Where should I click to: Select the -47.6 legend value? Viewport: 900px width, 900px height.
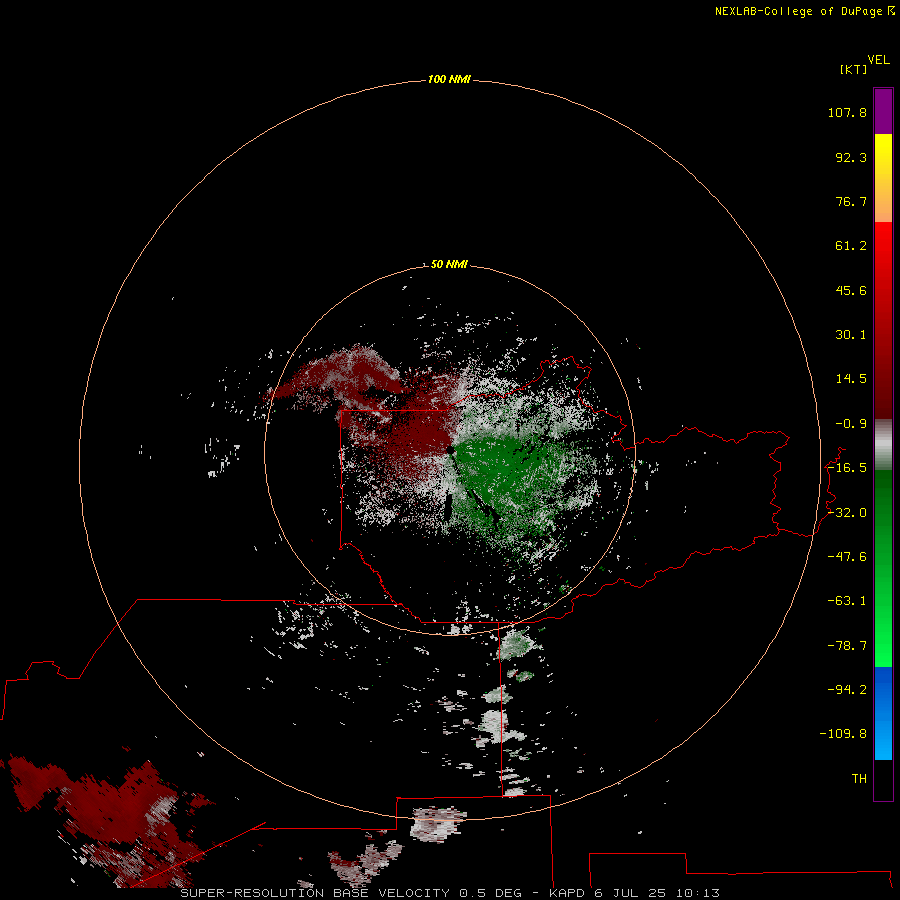point(847,557)
